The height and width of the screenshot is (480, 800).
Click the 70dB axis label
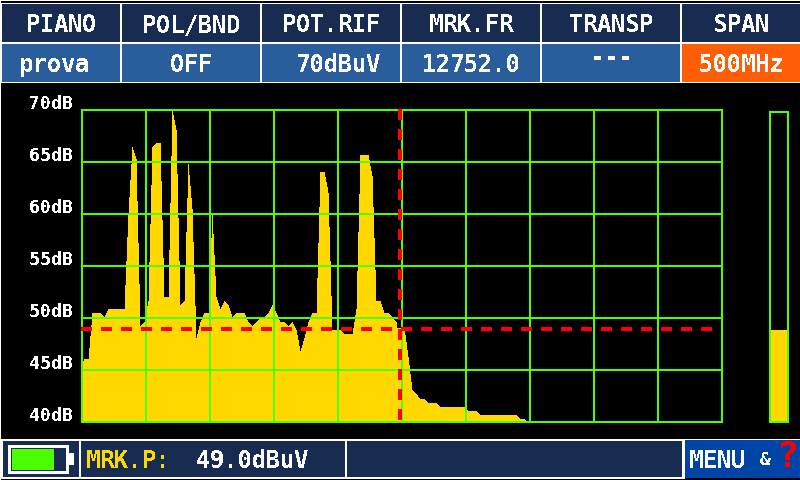point(51,103)
